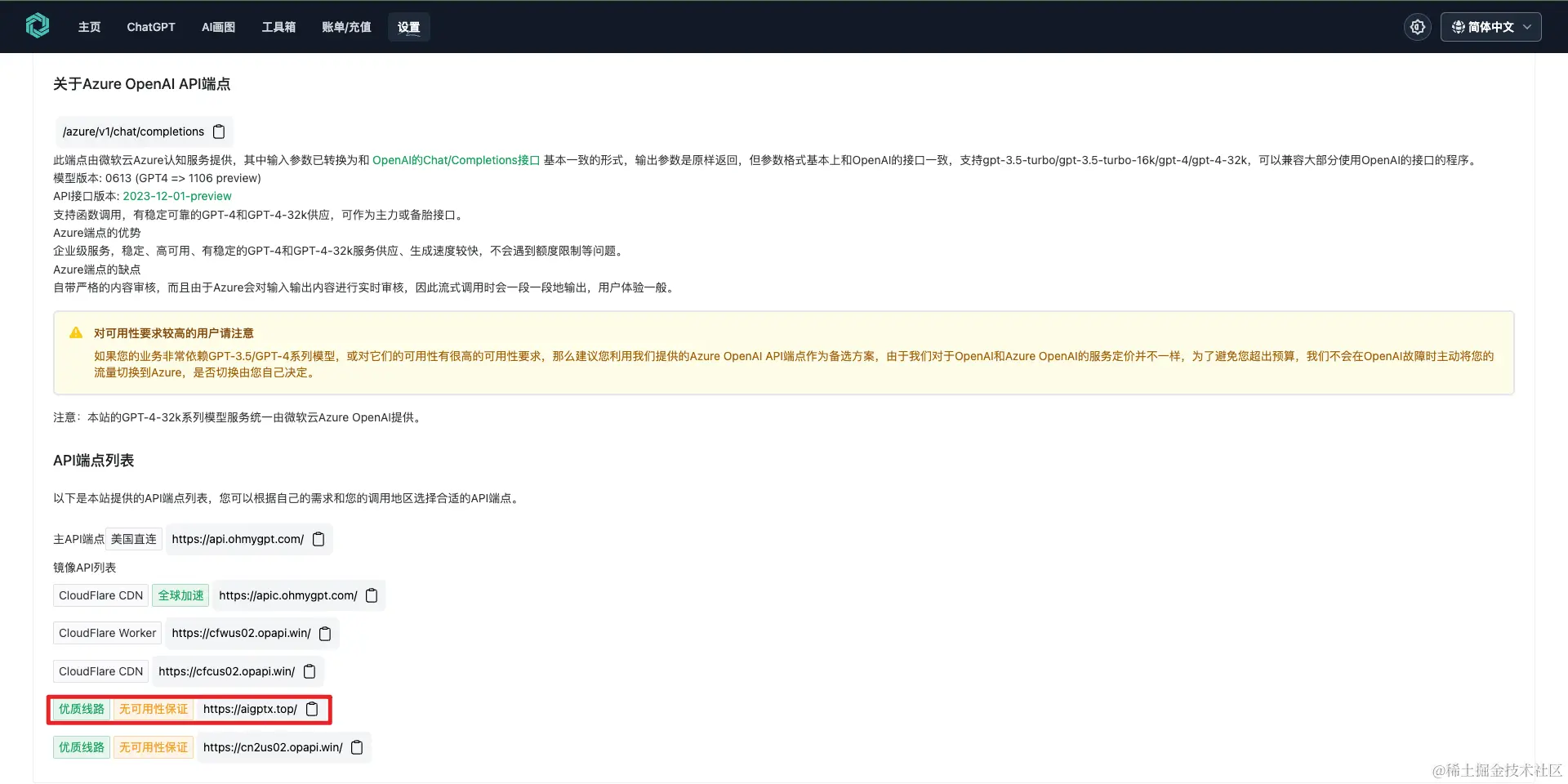Click the https://cfwus02.opapi.win/ URL text
The height and width of the screenshot is (784, 1568).
coord(241,633)
